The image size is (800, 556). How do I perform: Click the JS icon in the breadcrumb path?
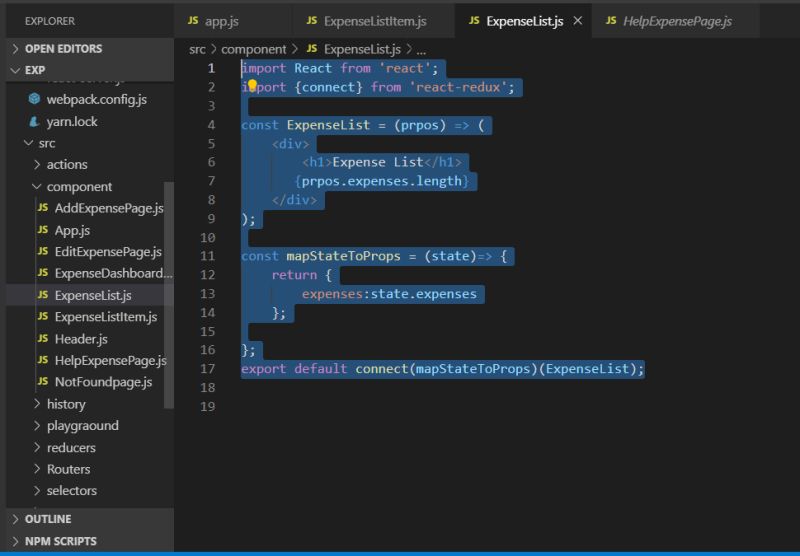(x=312, y=48)
